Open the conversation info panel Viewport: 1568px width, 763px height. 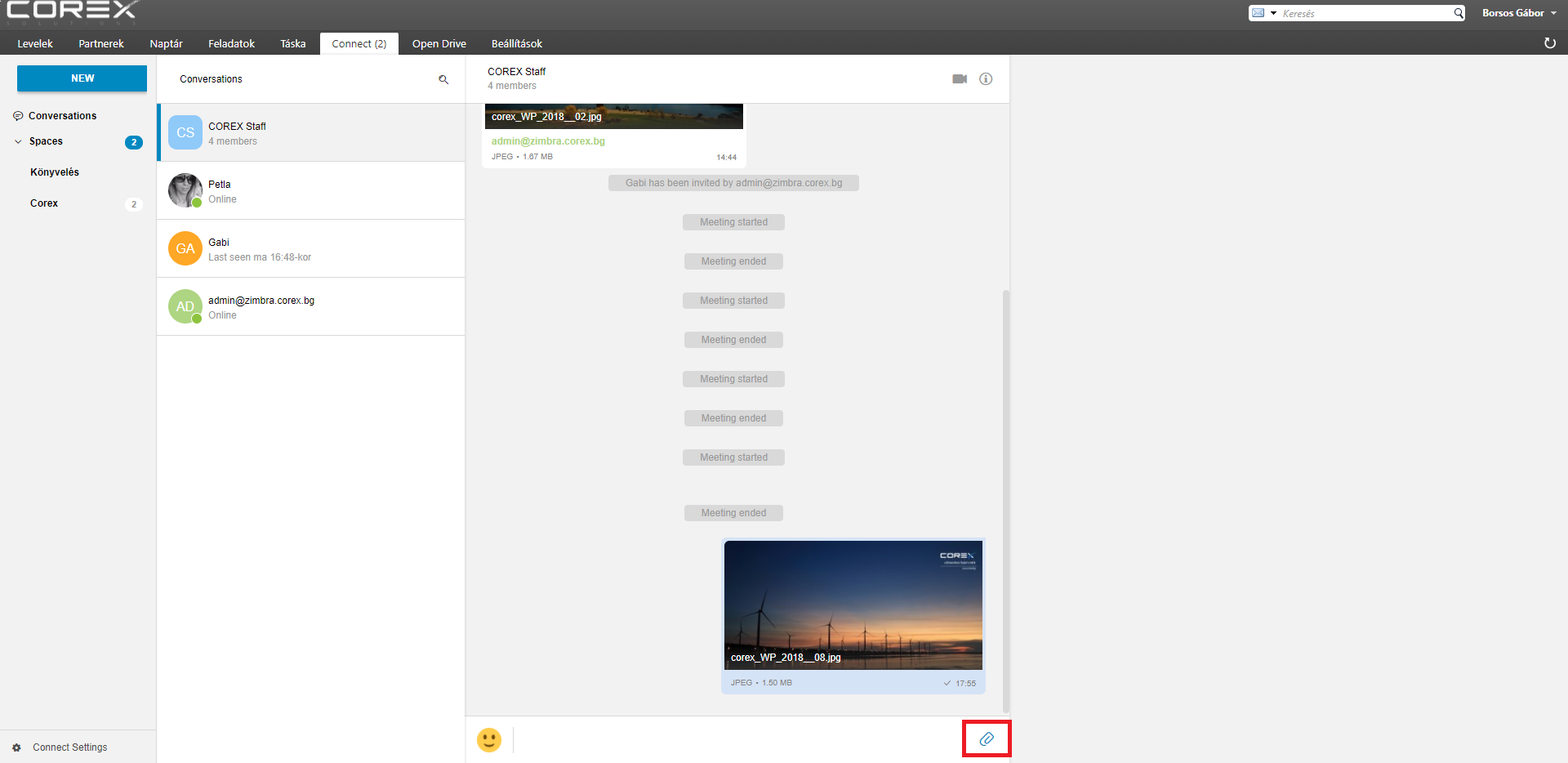(986, 79)
